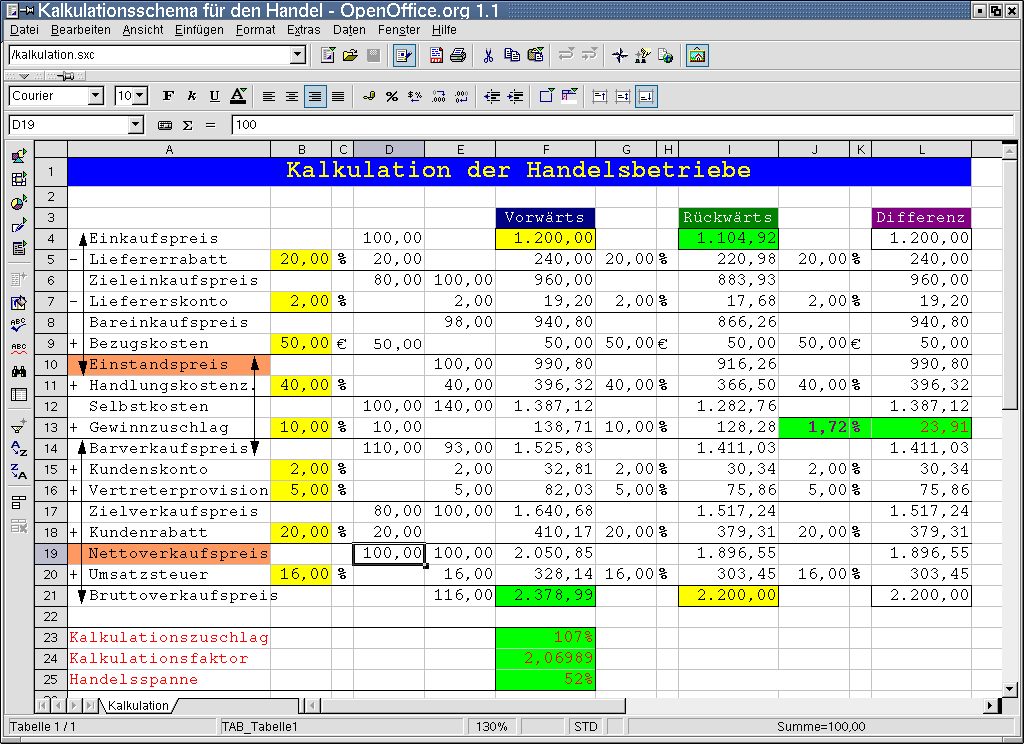Click the Insert Chart icon in sidebar
Image resolution: width=1024 pixels, height=744 pixels.
tap(19, 203)
